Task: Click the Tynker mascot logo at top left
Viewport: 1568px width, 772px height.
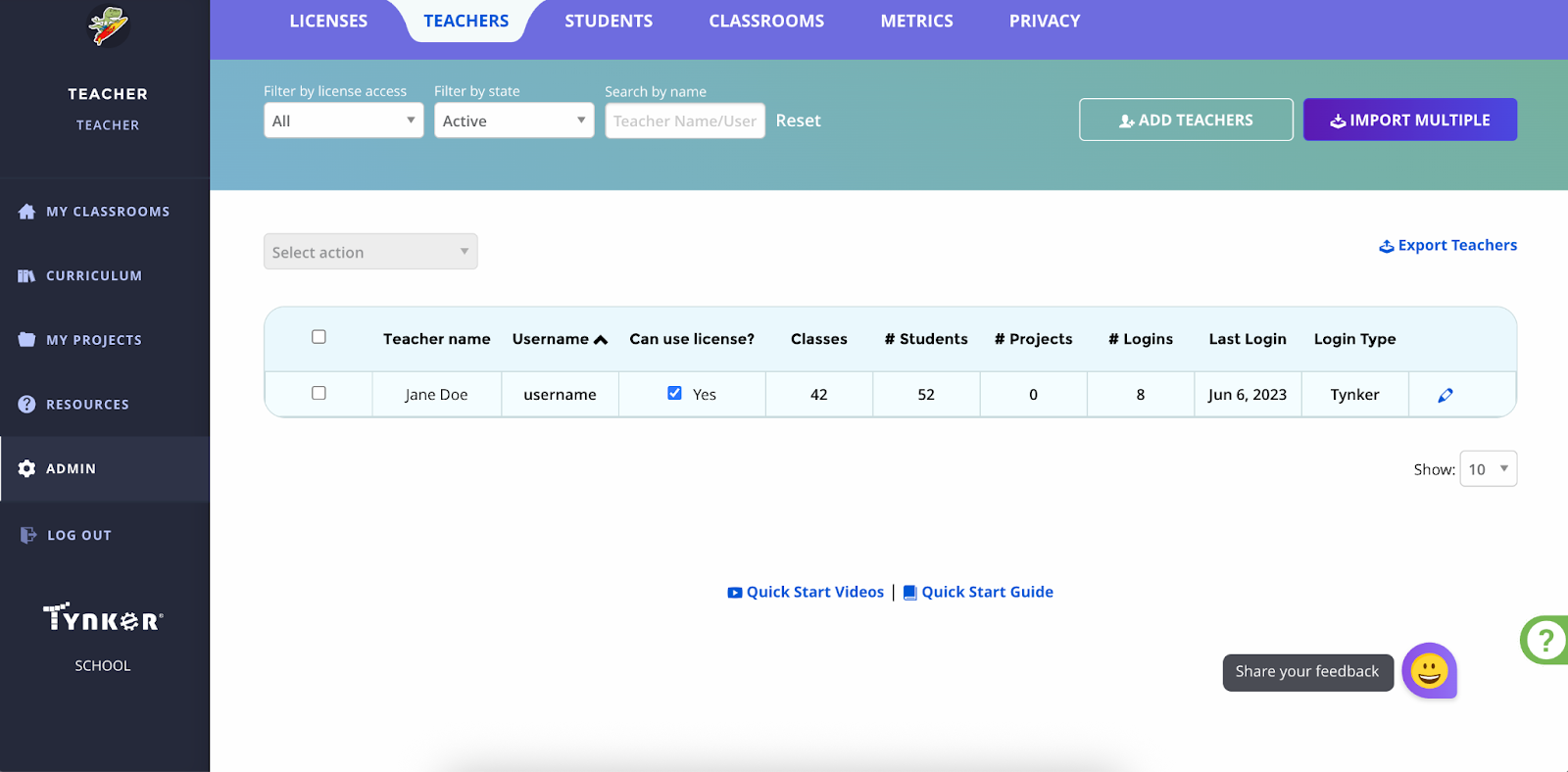Action: coord(108,26)
